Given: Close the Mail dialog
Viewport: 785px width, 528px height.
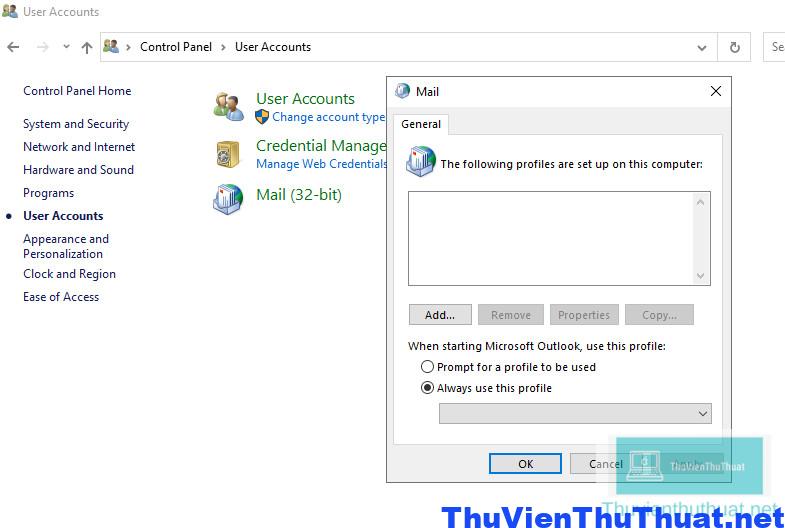Looking at the screenshot, I should tap(716, 91).
